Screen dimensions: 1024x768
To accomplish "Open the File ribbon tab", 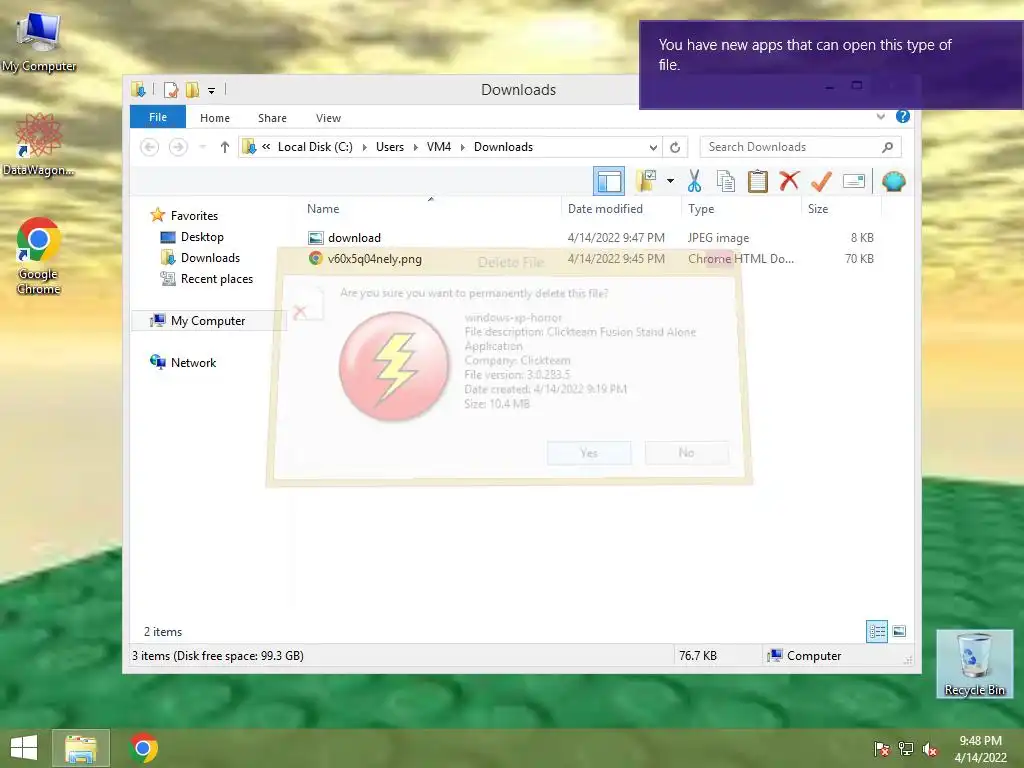I will 158,117.
